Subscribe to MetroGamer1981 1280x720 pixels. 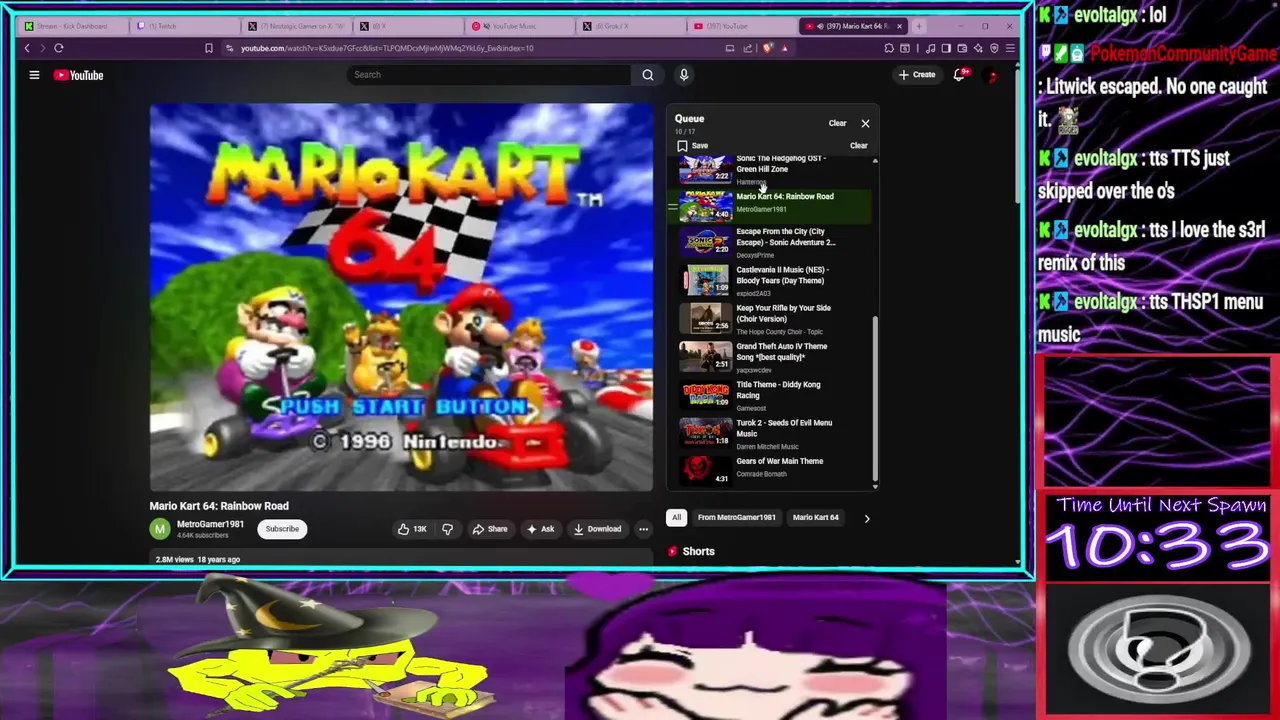pyautogui.click(x=282, y=529)
